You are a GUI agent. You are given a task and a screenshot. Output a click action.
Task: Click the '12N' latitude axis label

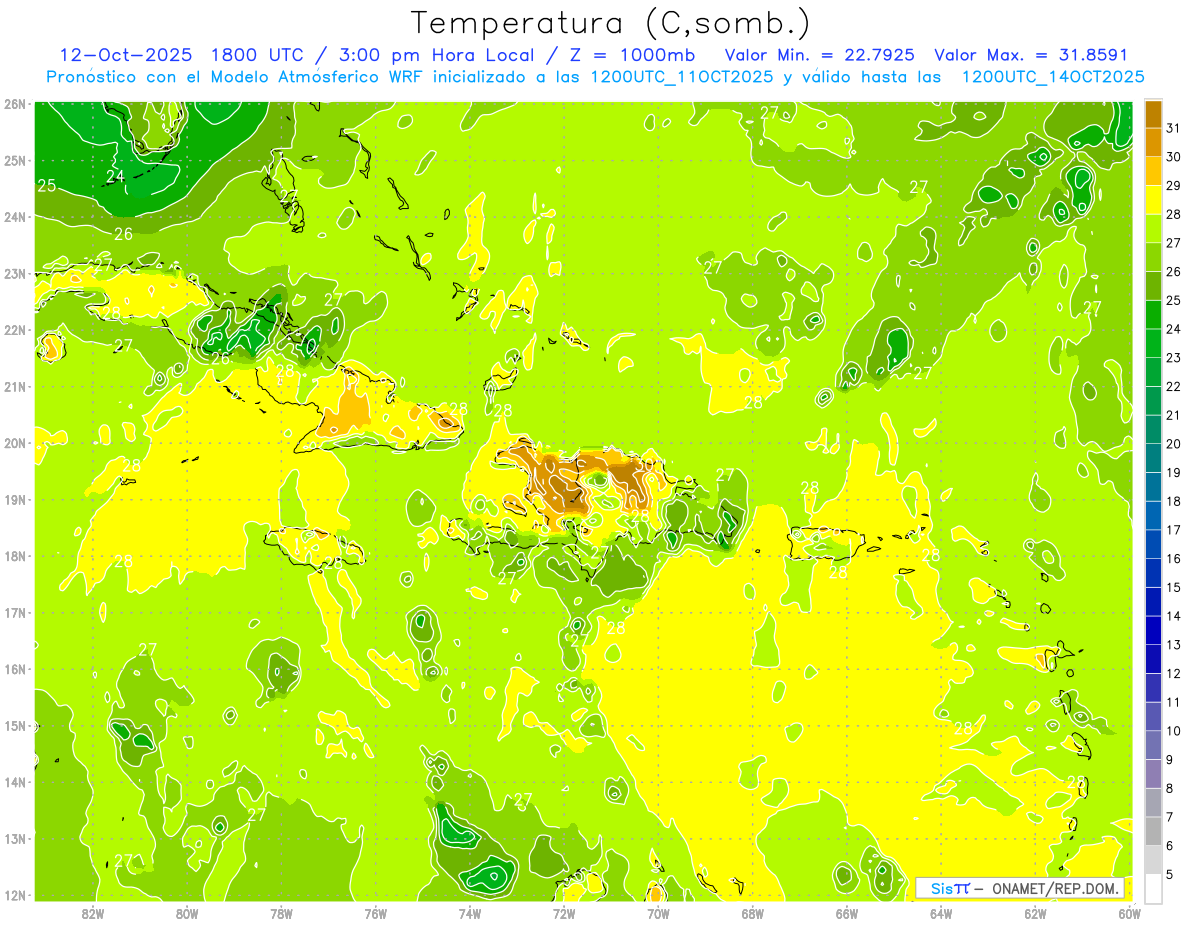click(x=15, y=895)
